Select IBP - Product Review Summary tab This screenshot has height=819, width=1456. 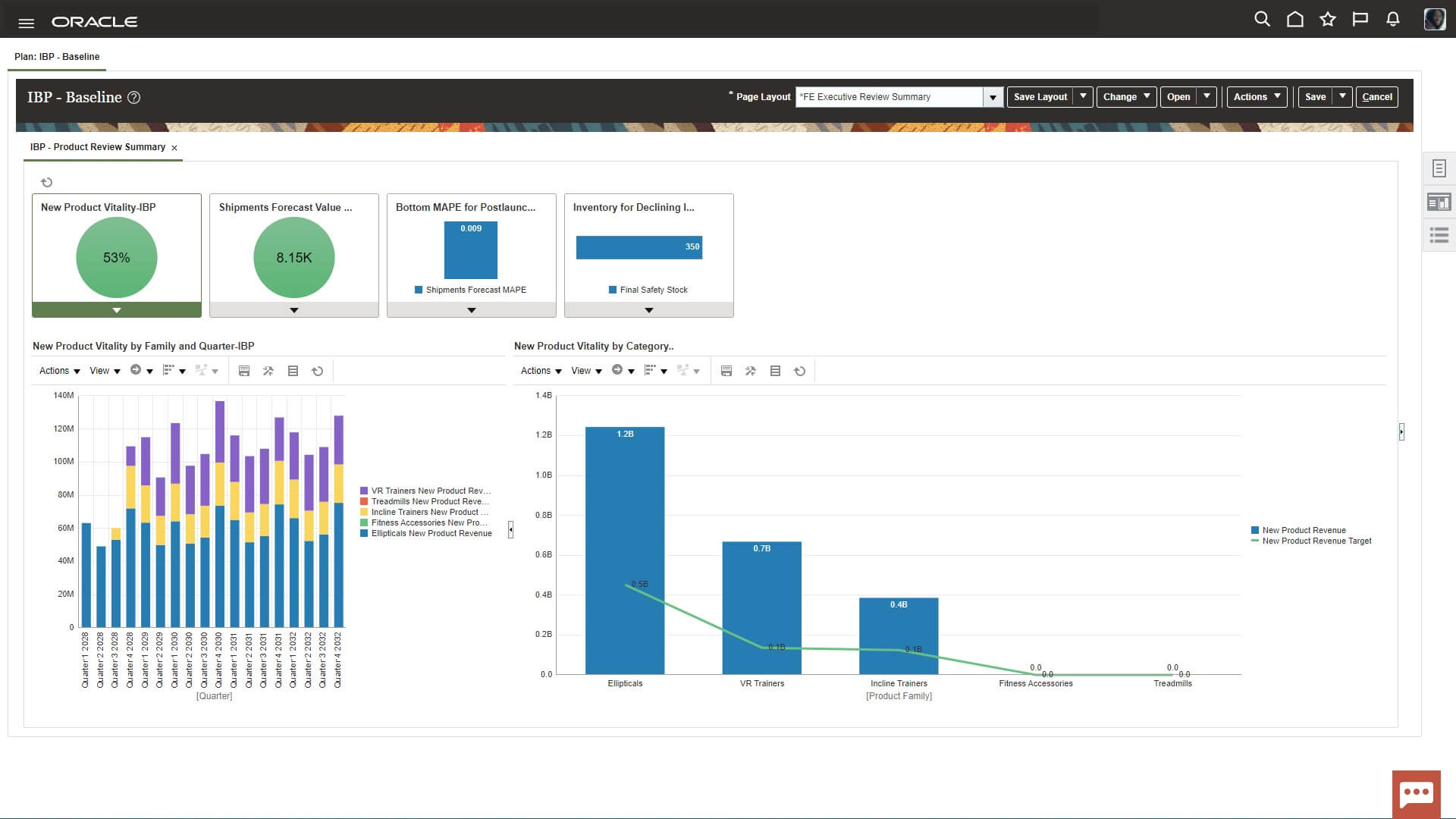click(97, 147)
